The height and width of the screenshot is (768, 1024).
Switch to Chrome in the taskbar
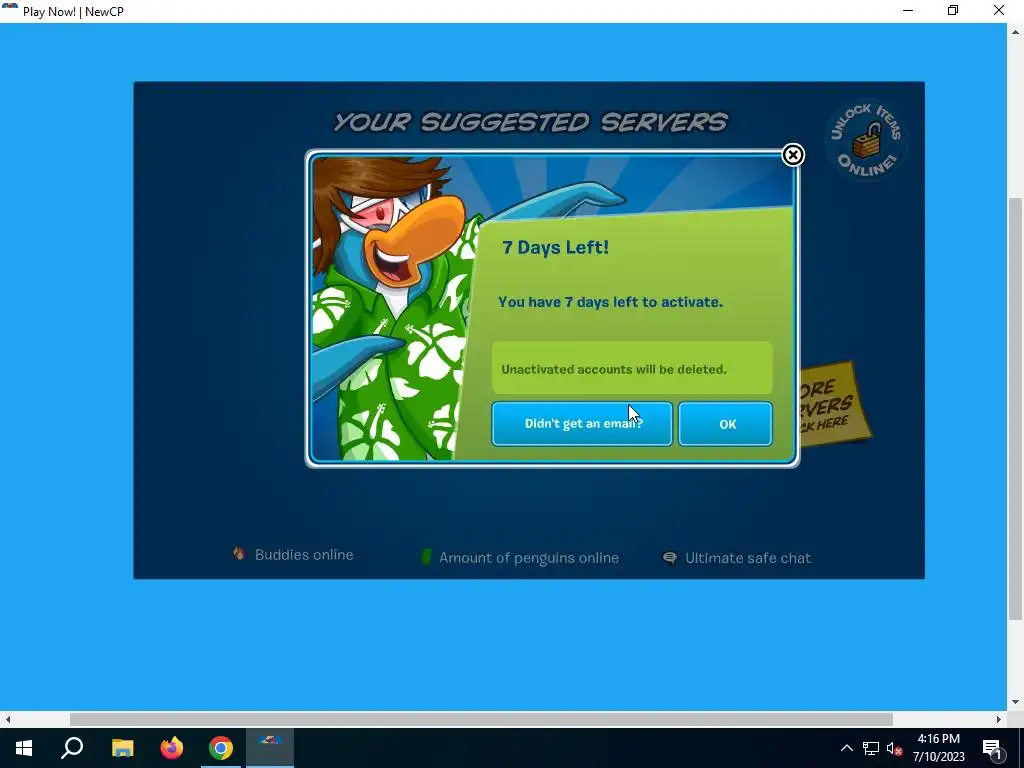221,748
